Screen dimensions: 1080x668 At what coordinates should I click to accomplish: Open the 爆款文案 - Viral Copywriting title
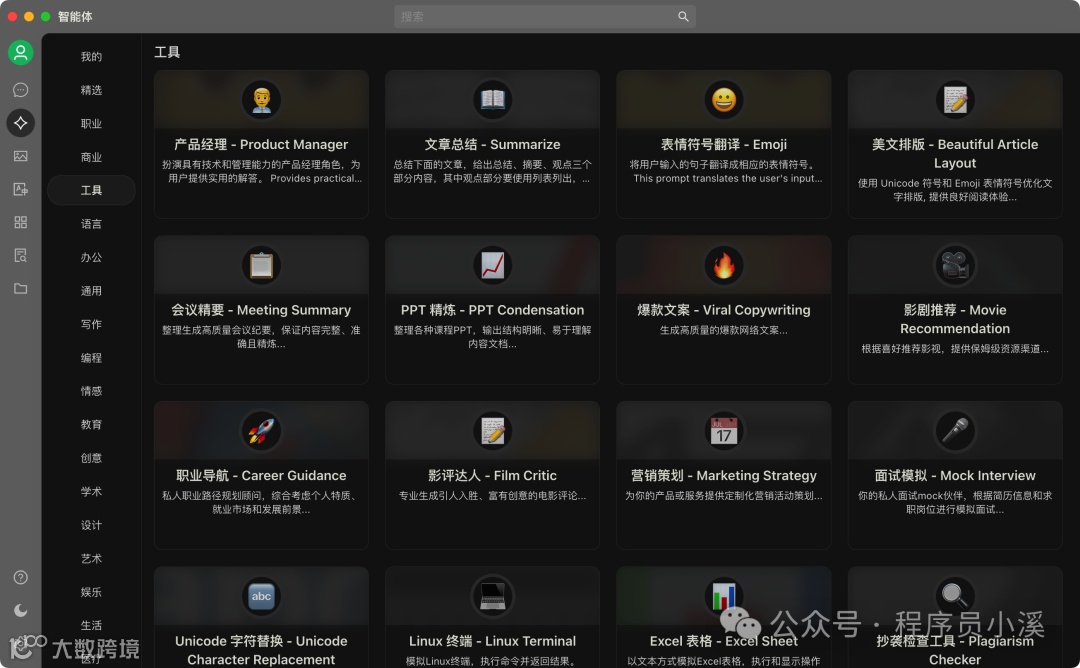tap(724, 310)
